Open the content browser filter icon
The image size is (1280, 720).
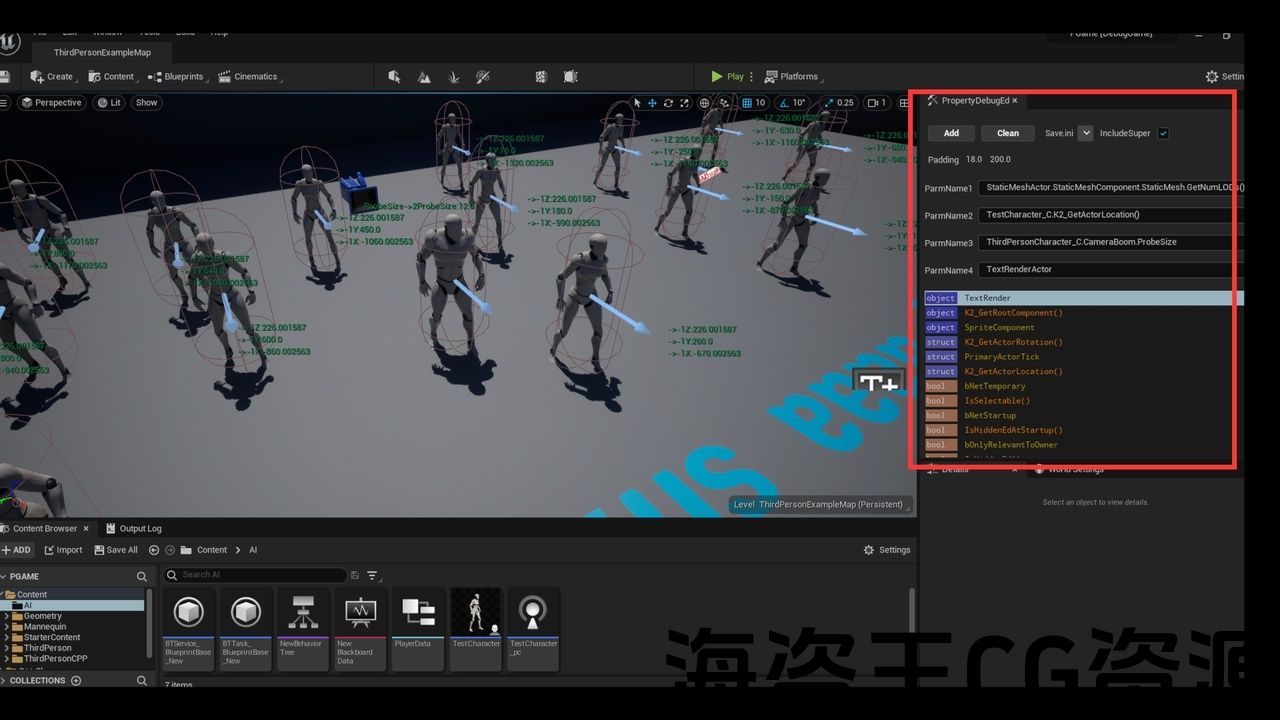pyautogui.click(x=372, y=575)
